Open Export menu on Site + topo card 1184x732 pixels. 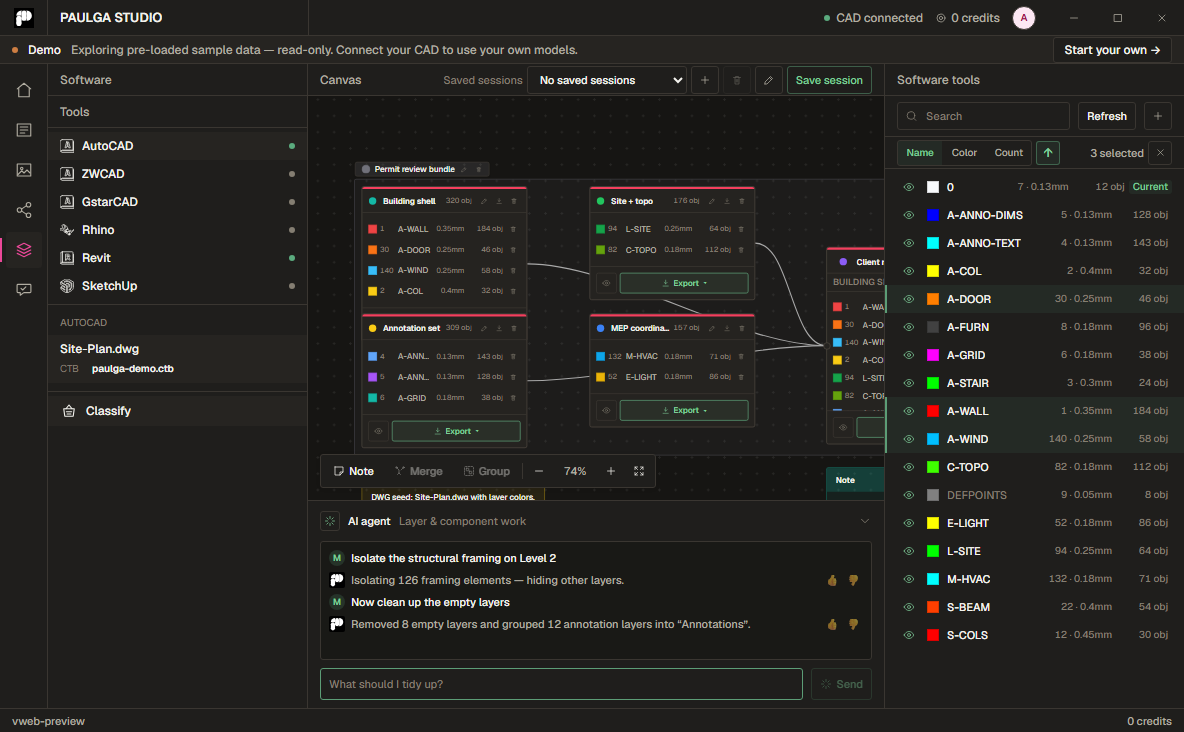click(x=684, y=283)
